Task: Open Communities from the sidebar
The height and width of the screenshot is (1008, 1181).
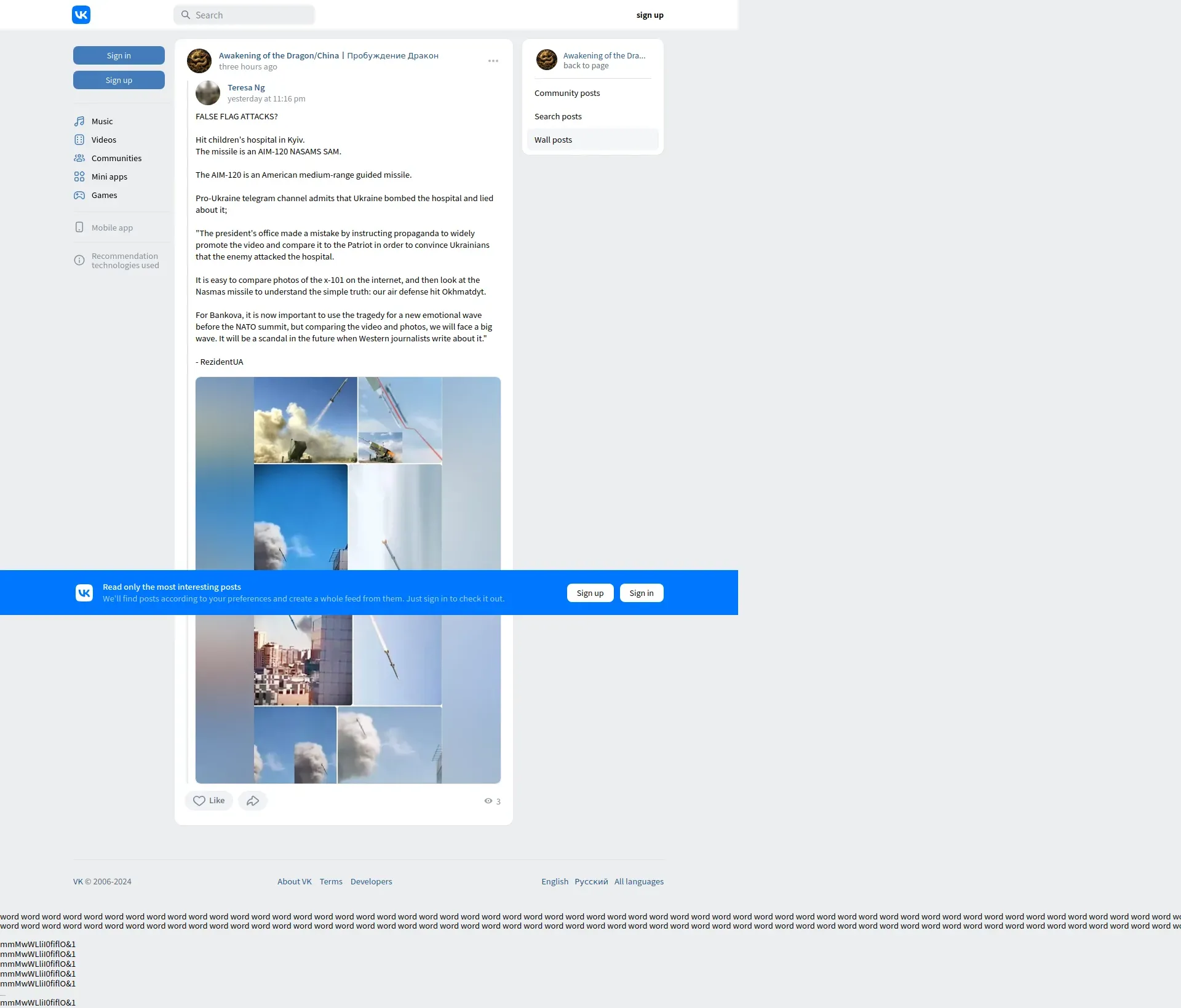Action: tap(116, 158)
